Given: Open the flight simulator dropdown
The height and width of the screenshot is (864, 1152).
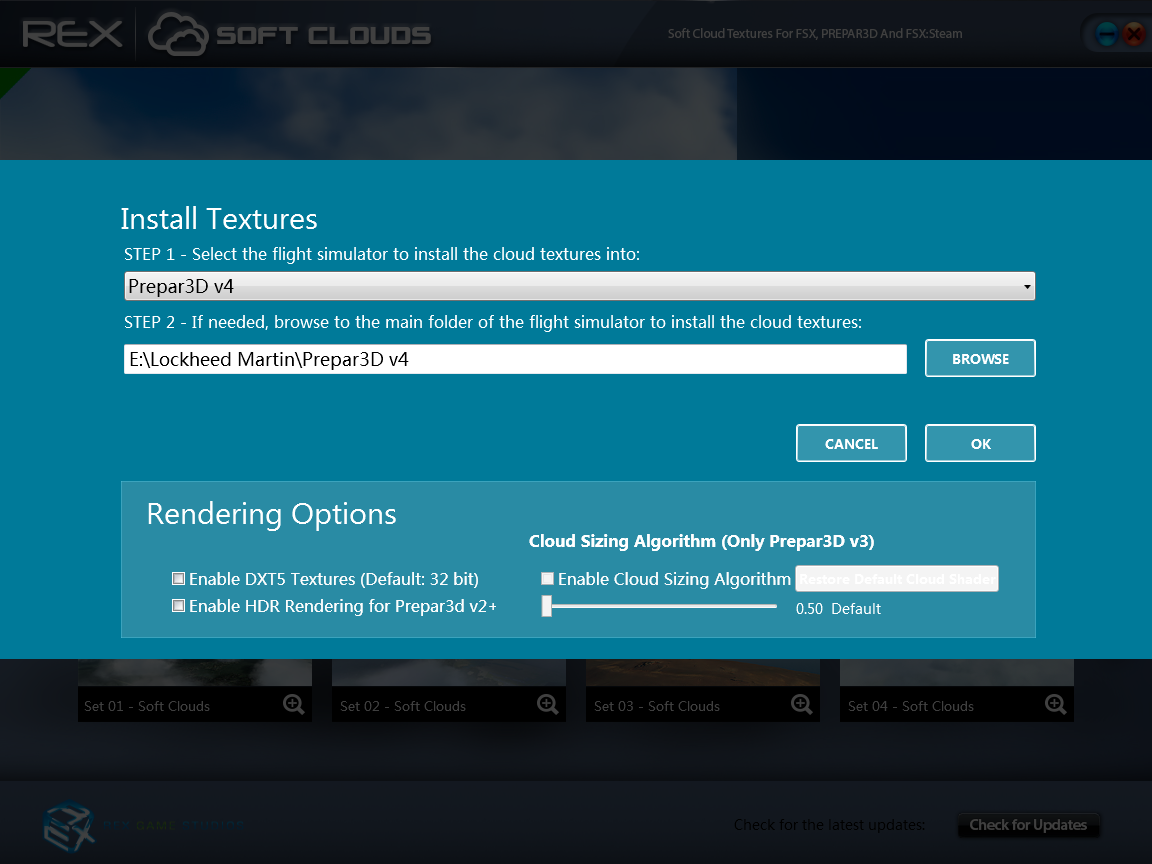Looking at the screenshot, I should point(580,286).
